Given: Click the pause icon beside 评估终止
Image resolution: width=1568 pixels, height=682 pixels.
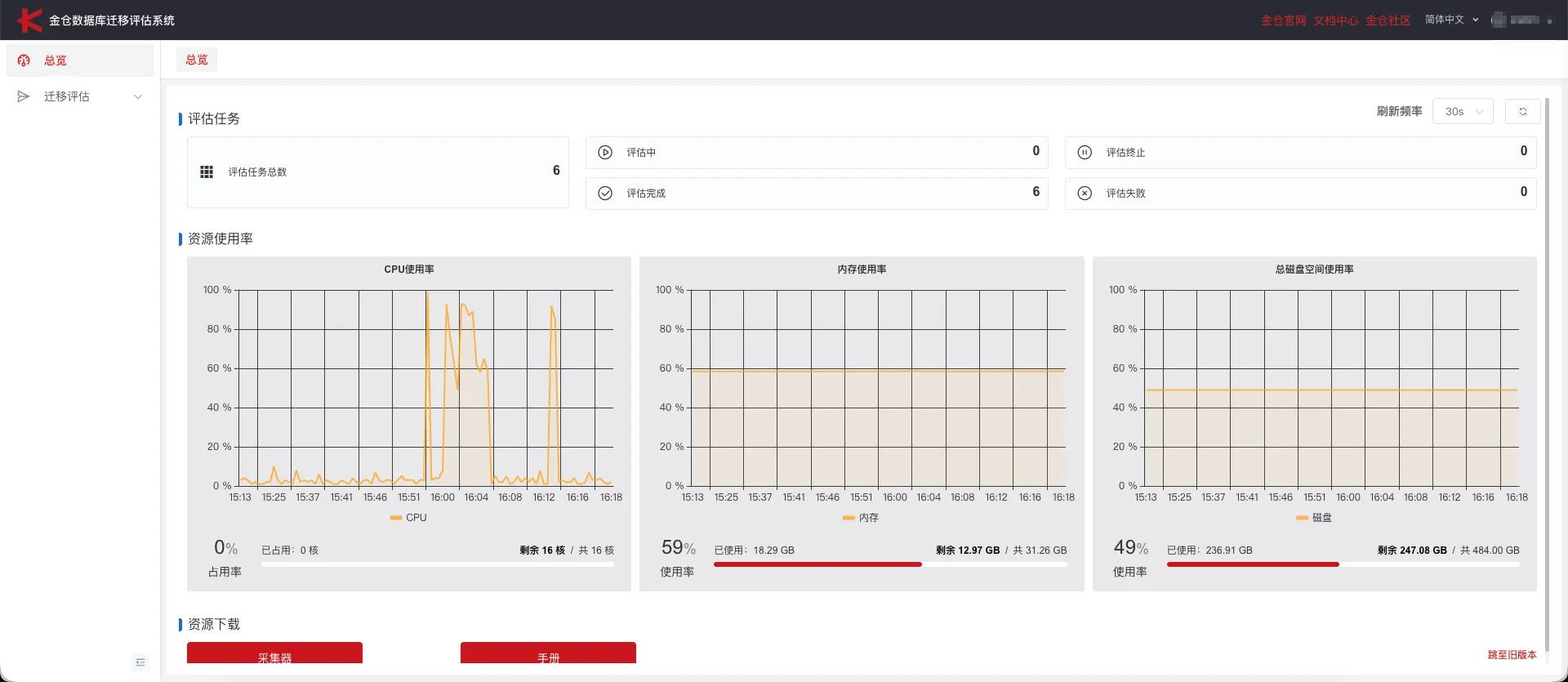Looking at the screenshot, I should [x=1085, y=153].
